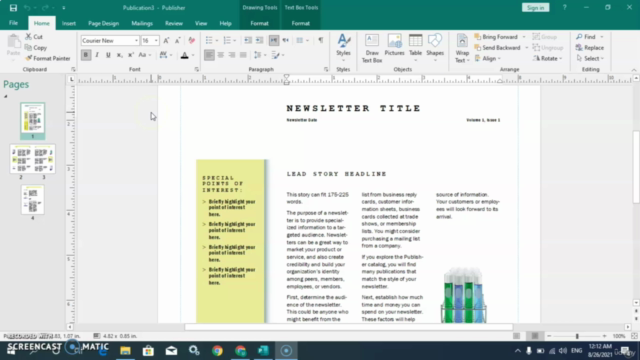The height and width of the screenshot is (360, 640).
Task: Decrease indent level icon
Action: tap(248, 40)
